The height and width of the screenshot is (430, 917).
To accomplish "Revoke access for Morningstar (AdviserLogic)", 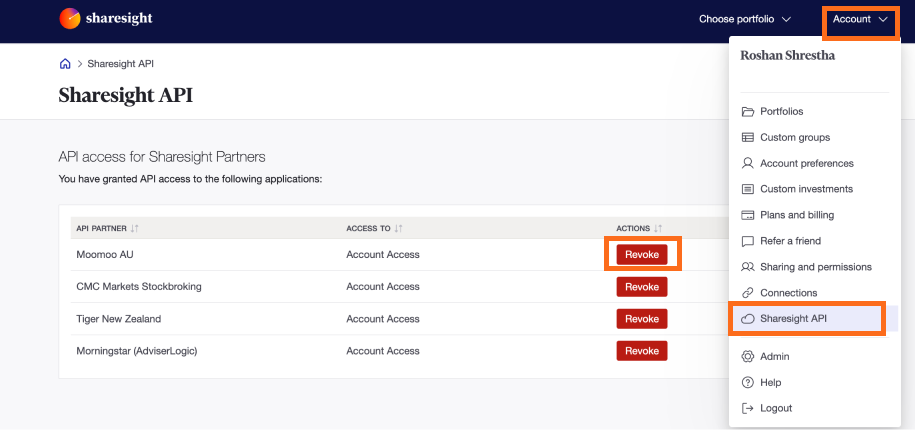I will pyautogui.click(x=642, y=351).
